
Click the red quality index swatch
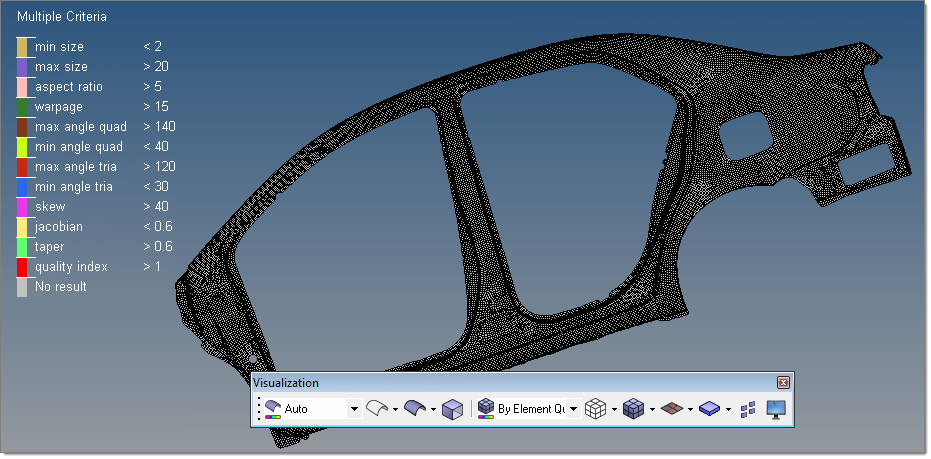(22, 267)
